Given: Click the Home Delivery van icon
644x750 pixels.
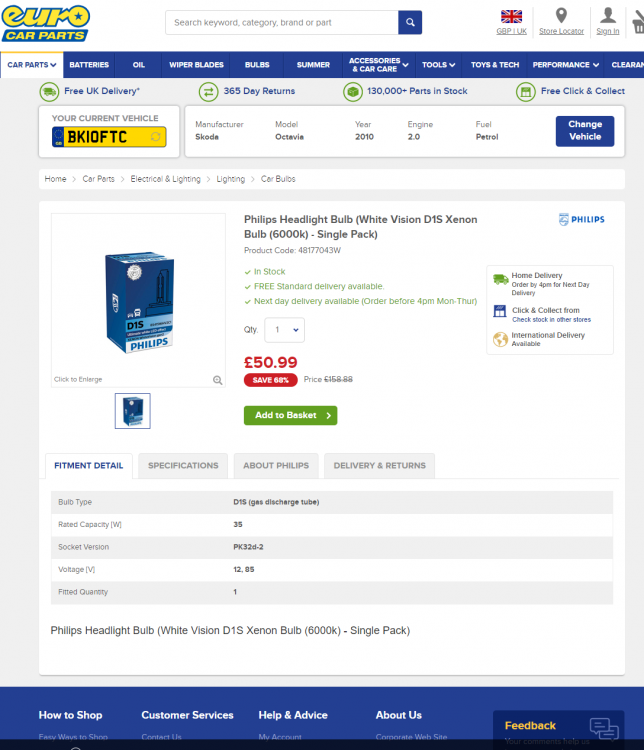Looking at the screenshot, I should [500, 279].
